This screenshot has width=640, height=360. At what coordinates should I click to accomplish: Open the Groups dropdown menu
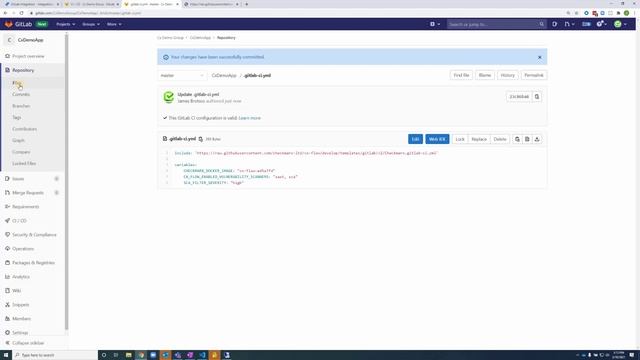91,24
